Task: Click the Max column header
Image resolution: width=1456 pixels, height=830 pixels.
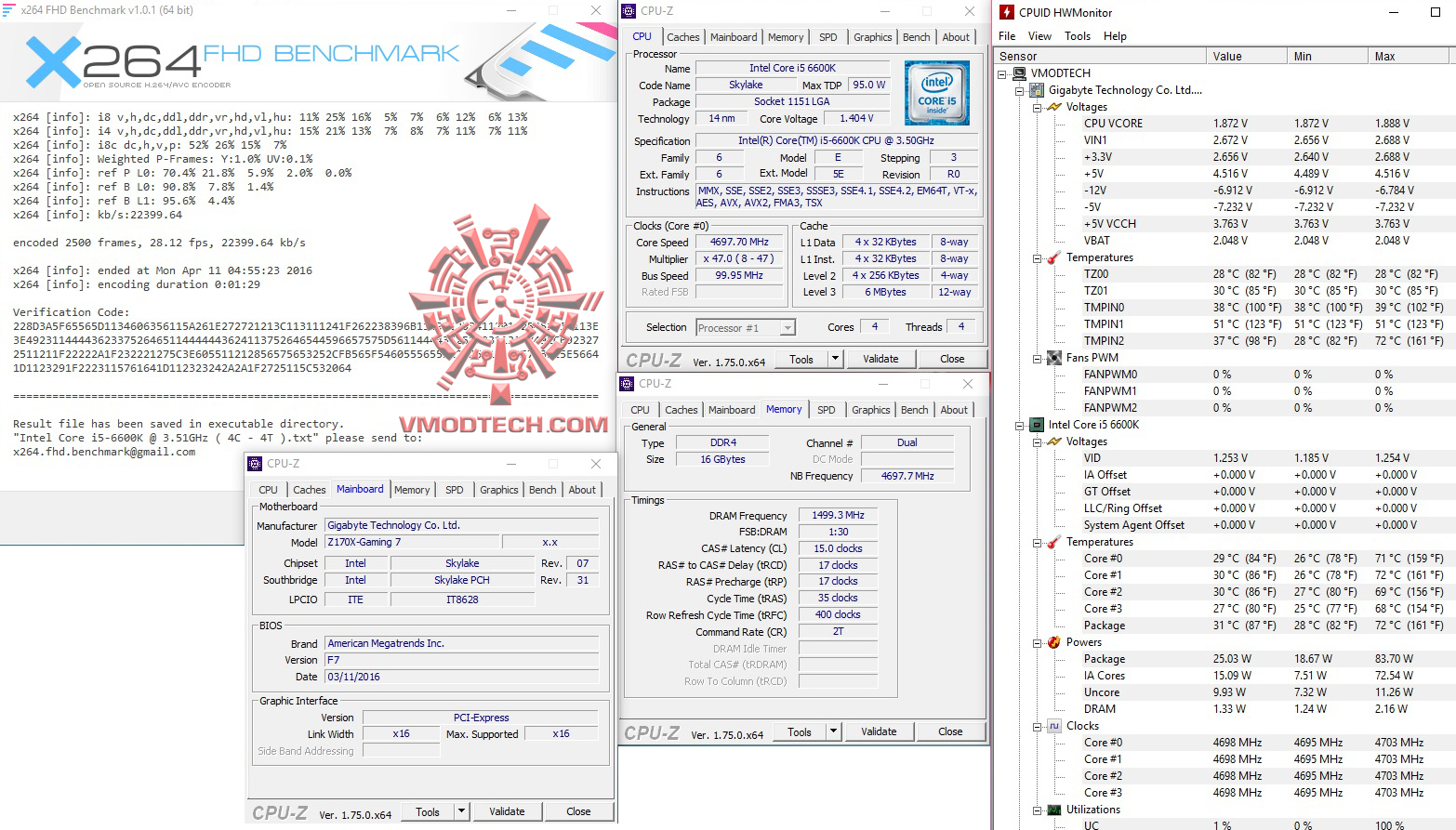Action: point(1409,57)
